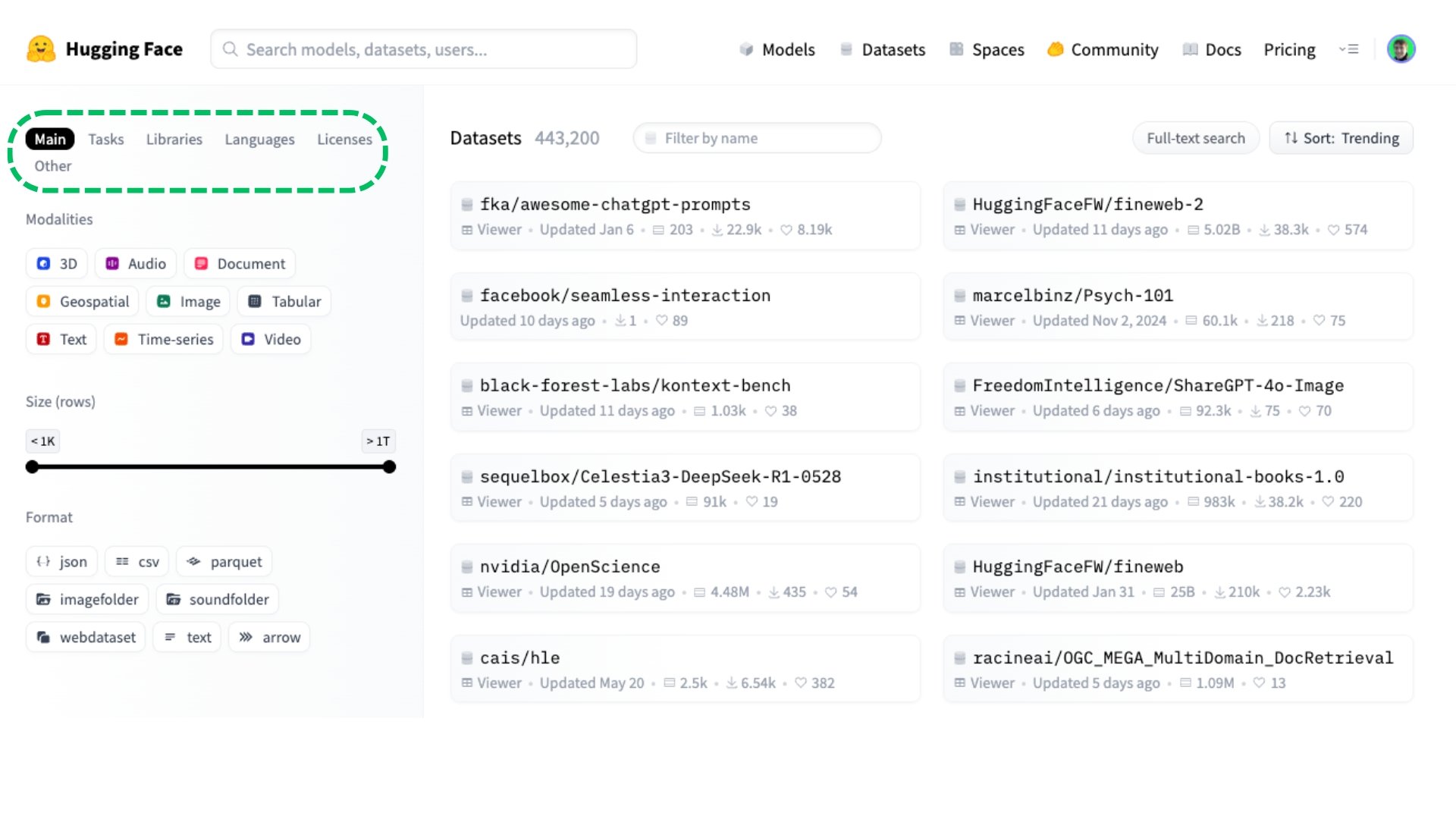The width and height of the screenshot is (1456, 819).
Task: Click the csv format icon
Action: click(x=122, y=561)
